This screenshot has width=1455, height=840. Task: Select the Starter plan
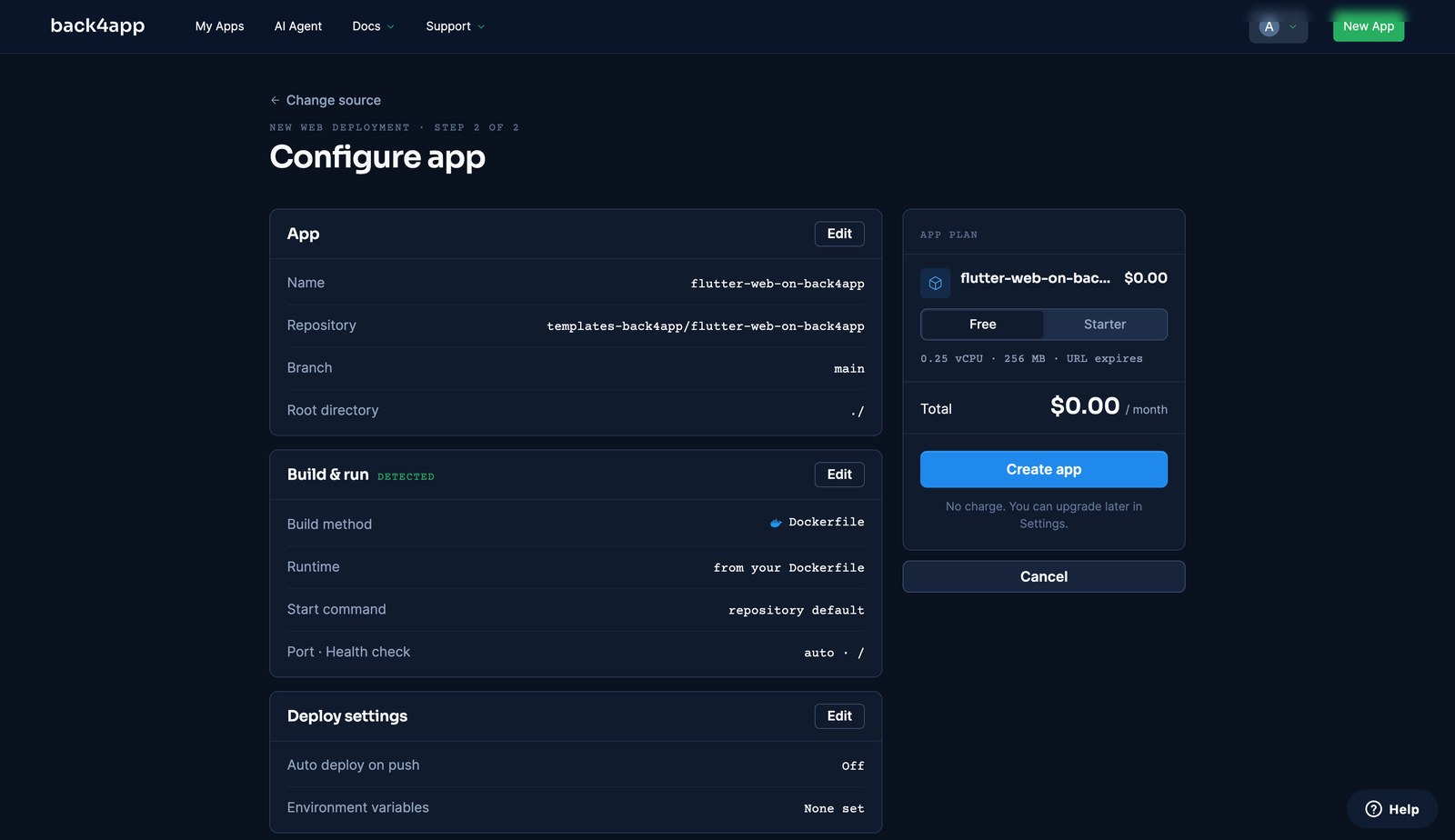[x=1105, y=325]
